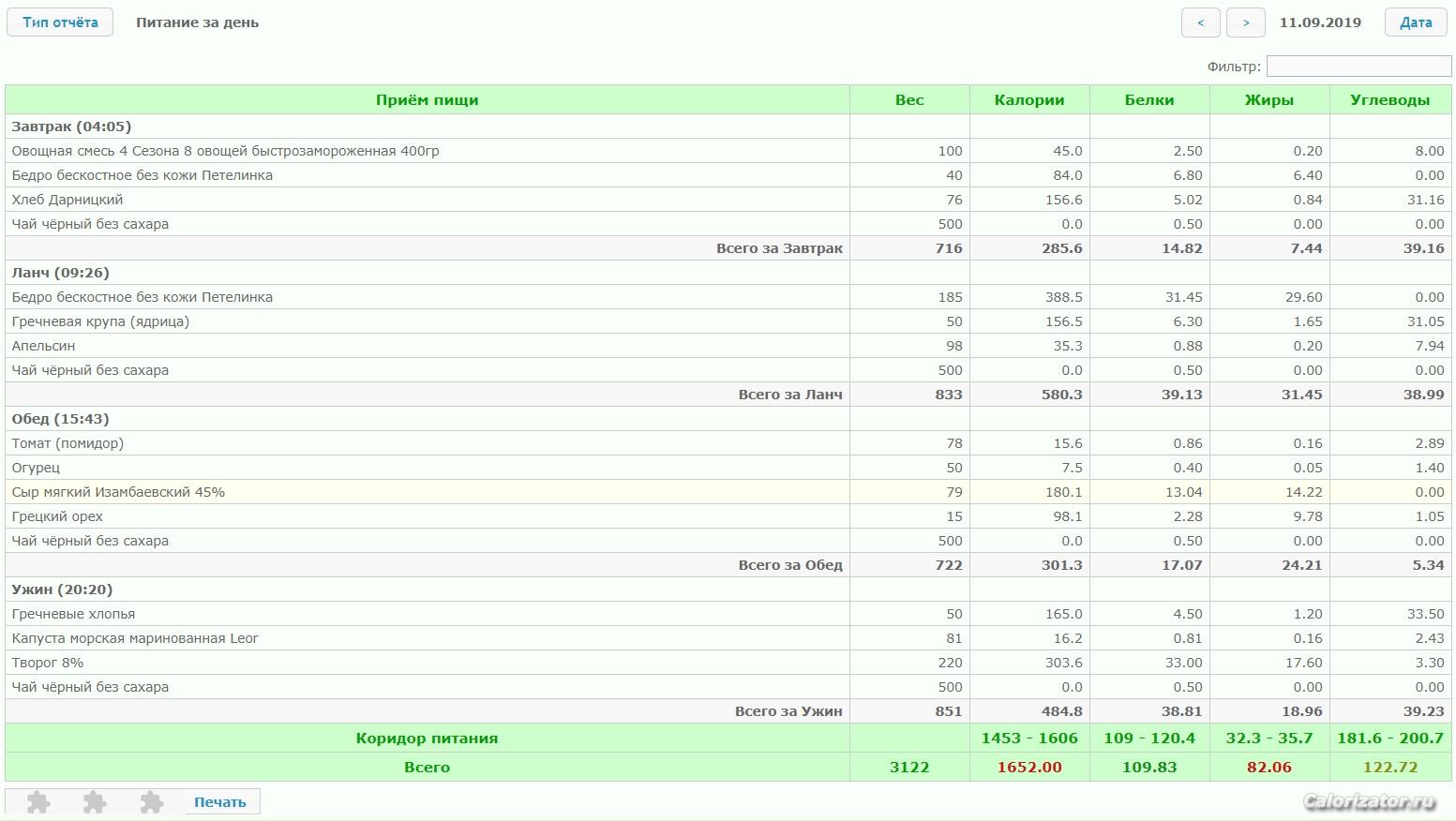Viewport: 1456px width, 821px height.
Task: Click the Творог 8% row
Action: point(728,663)
